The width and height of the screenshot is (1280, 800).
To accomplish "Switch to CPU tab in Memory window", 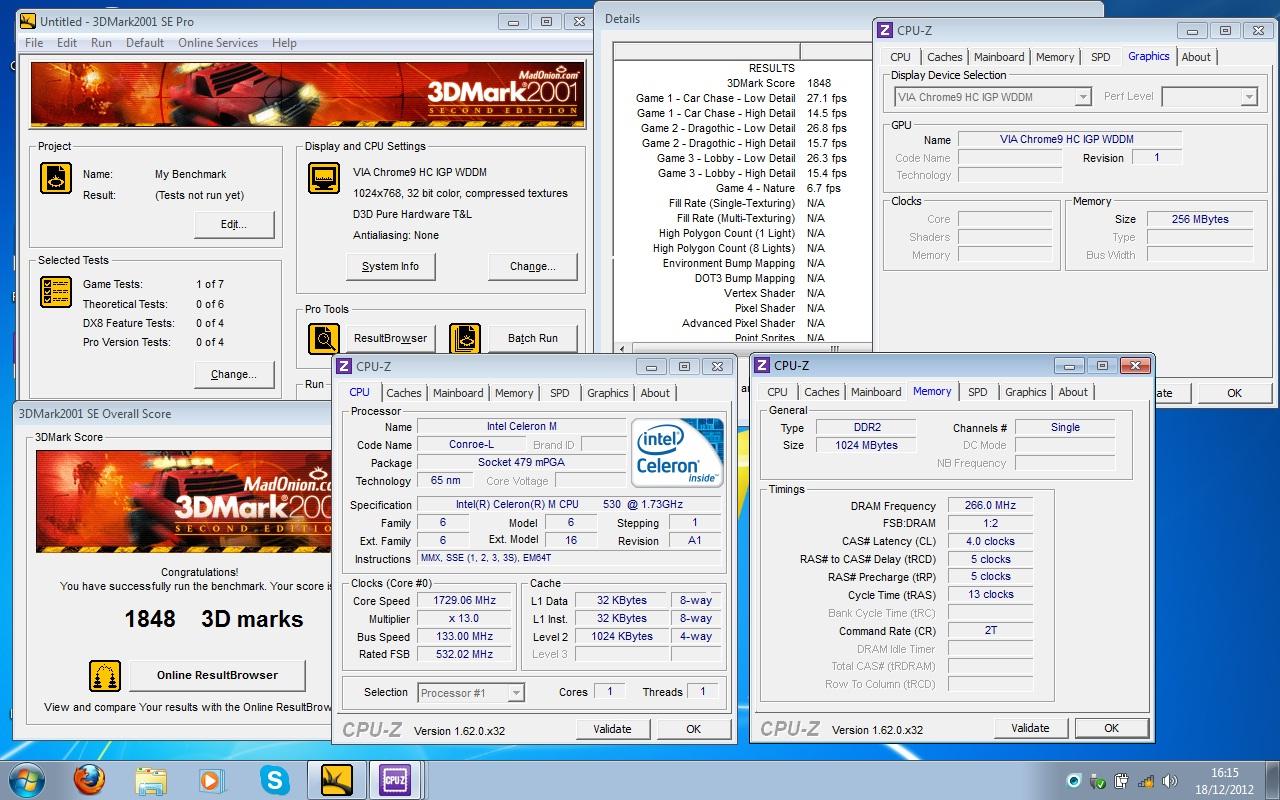I will pos(777,392).
